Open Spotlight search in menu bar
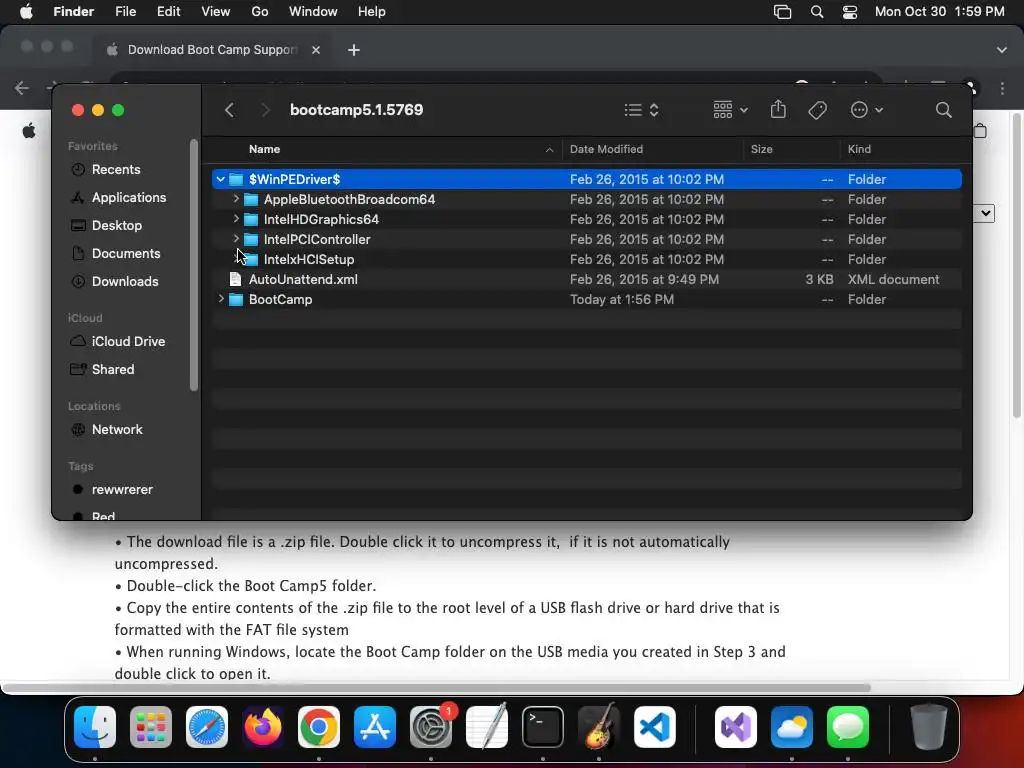Viewport: 1024px width, 768px height. [x=816, y=12]
